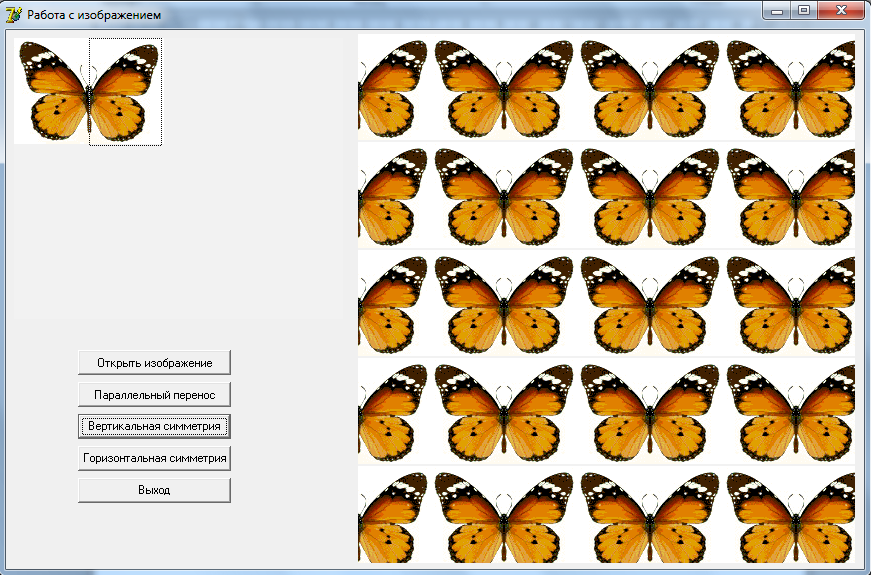
Task: Minimize the "Работа с изображением" window
Action: (777, 11)
